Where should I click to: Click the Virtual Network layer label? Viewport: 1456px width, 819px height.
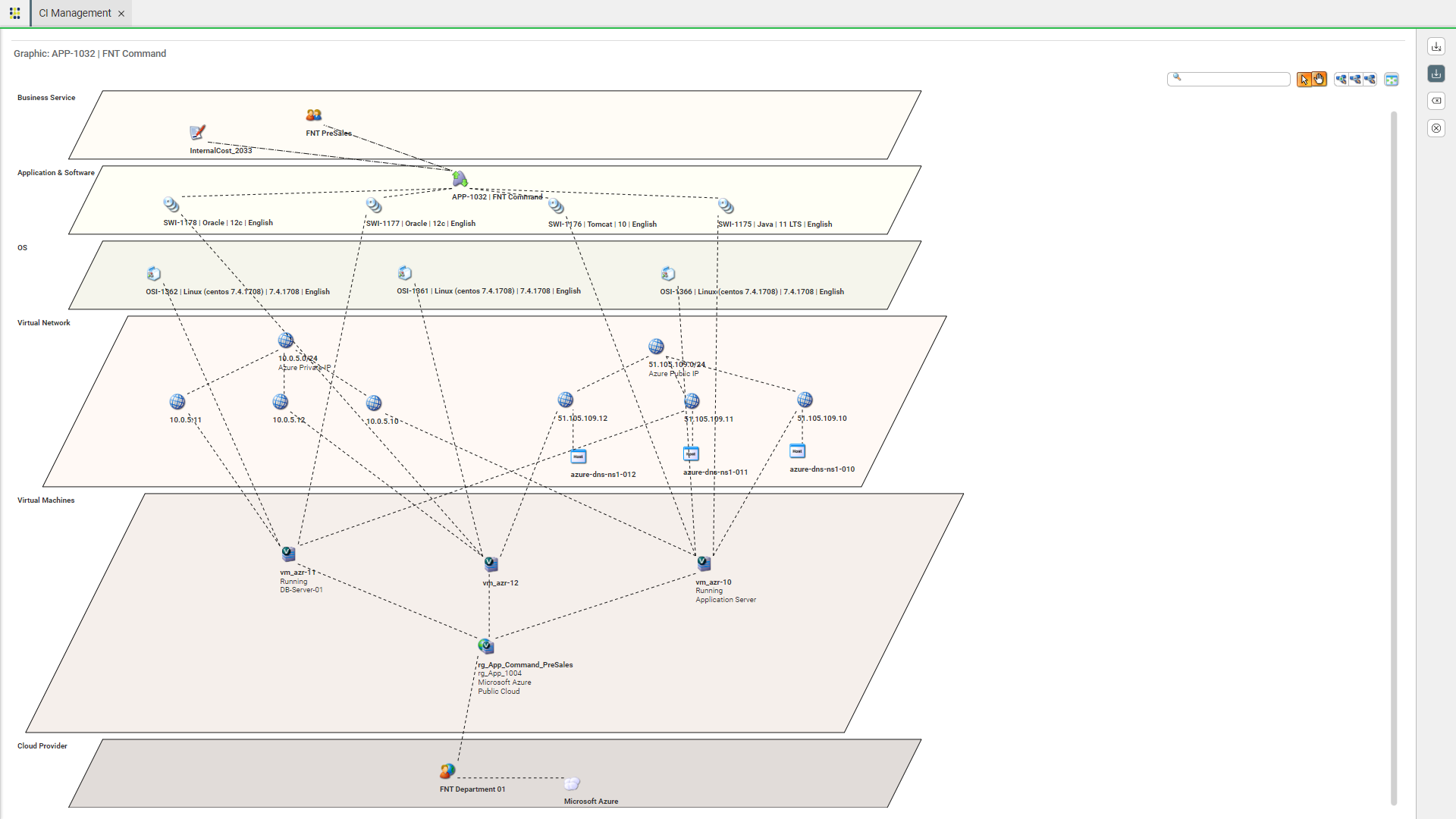point(44,323)
